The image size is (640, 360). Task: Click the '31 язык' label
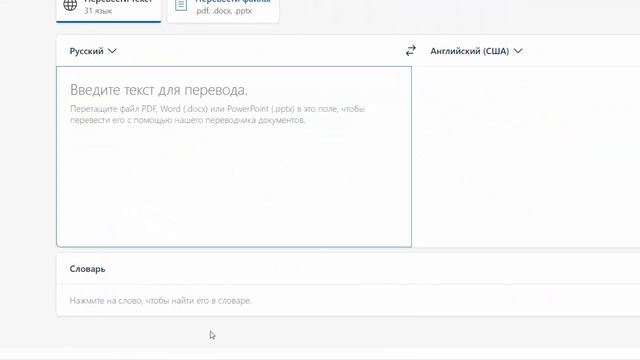click(x=98, y=11)
